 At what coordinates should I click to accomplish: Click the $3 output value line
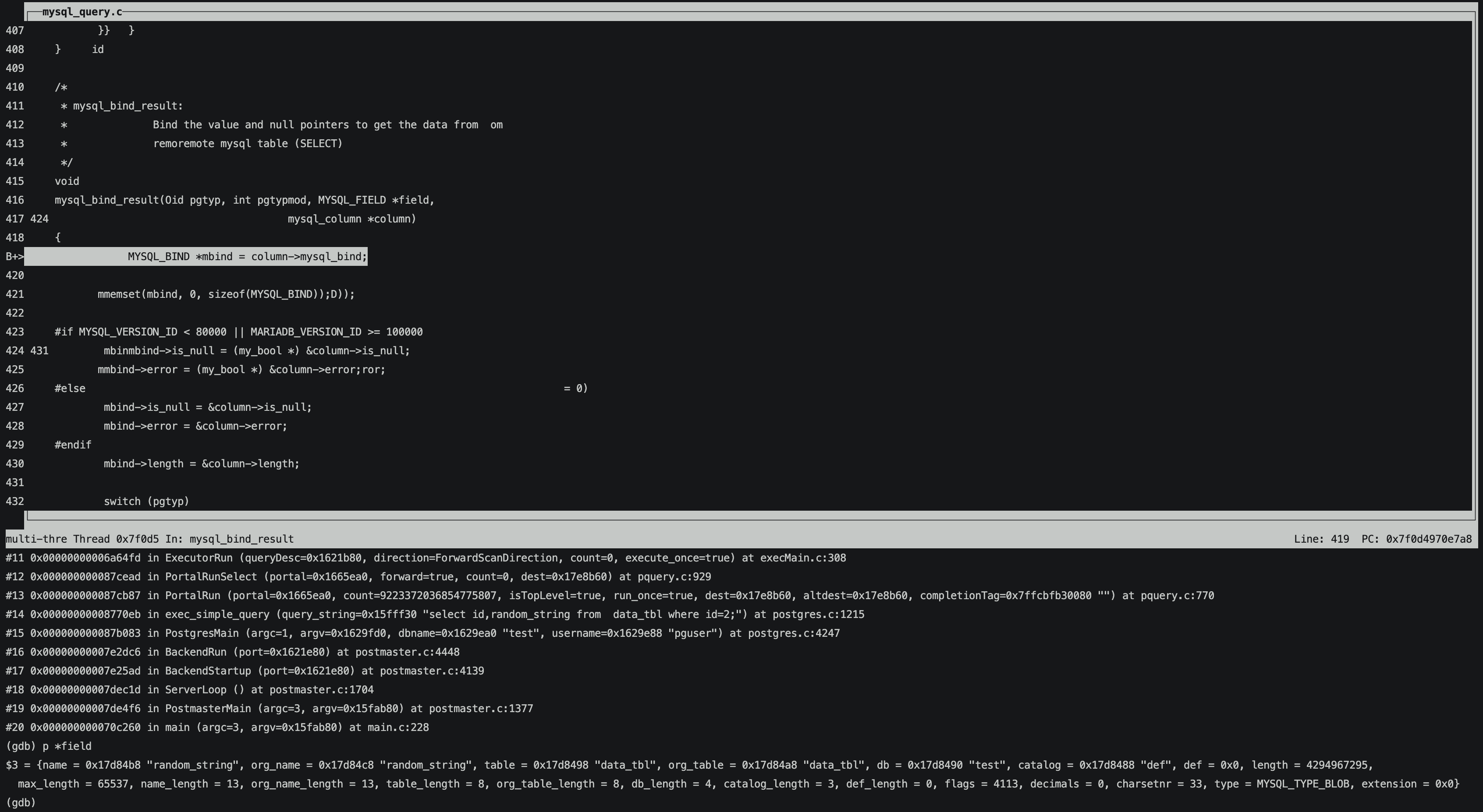point(688,766)
